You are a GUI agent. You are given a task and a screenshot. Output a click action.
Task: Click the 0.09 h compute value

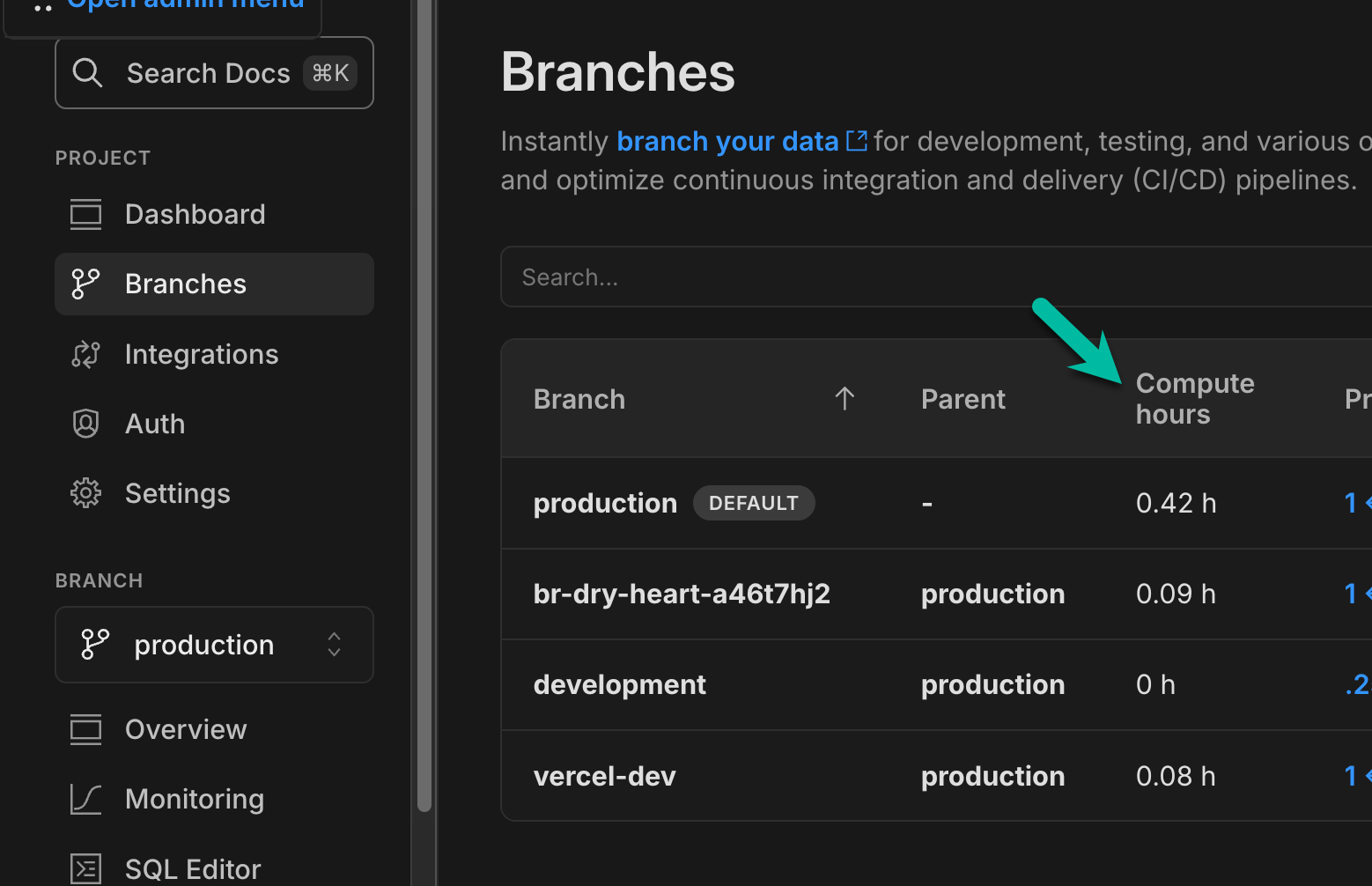click(1176, 594)
